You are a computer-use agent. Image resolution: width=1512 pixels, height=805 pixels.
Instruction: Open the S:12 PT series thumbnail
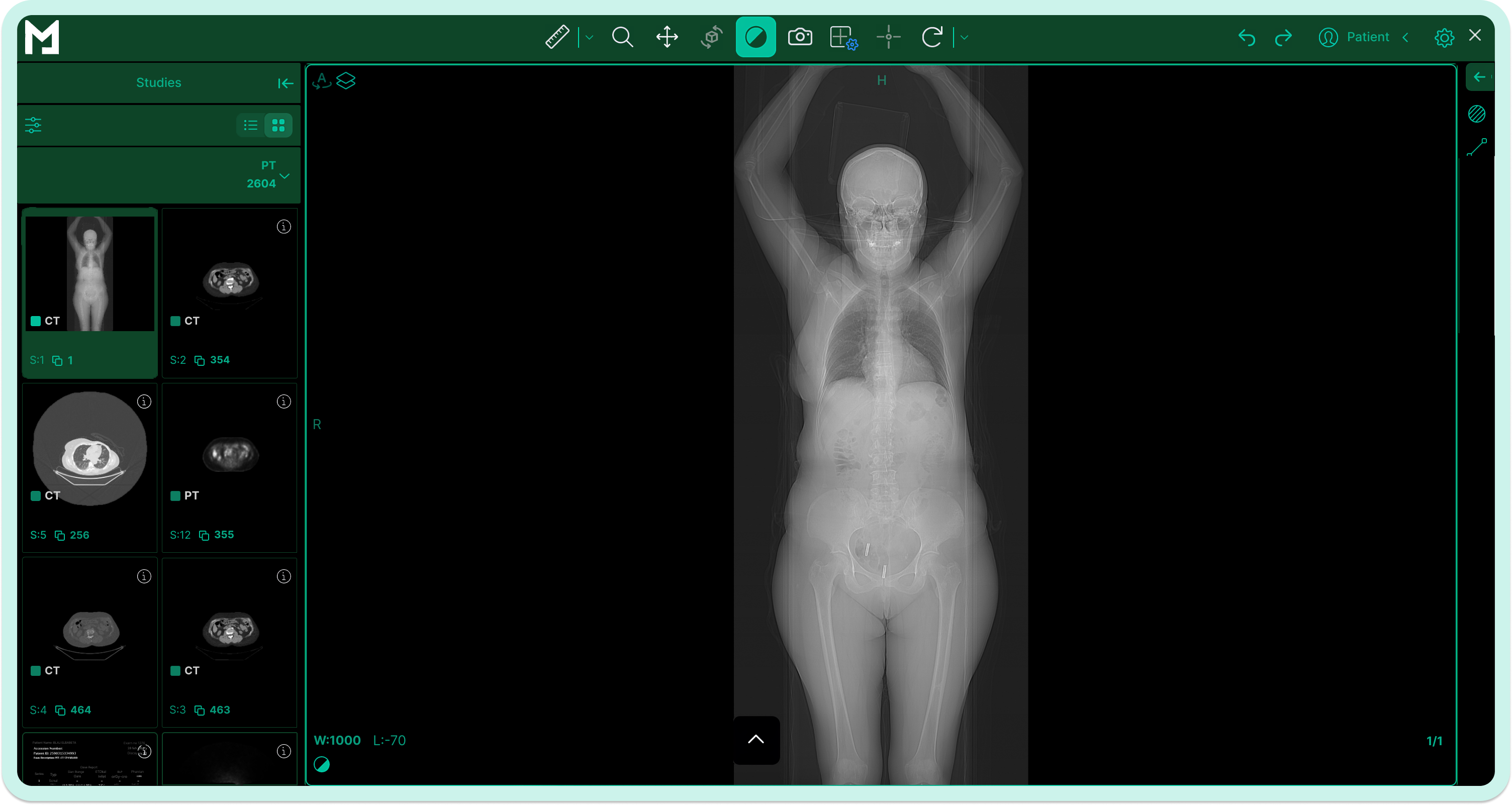click(x=230, y=455)
